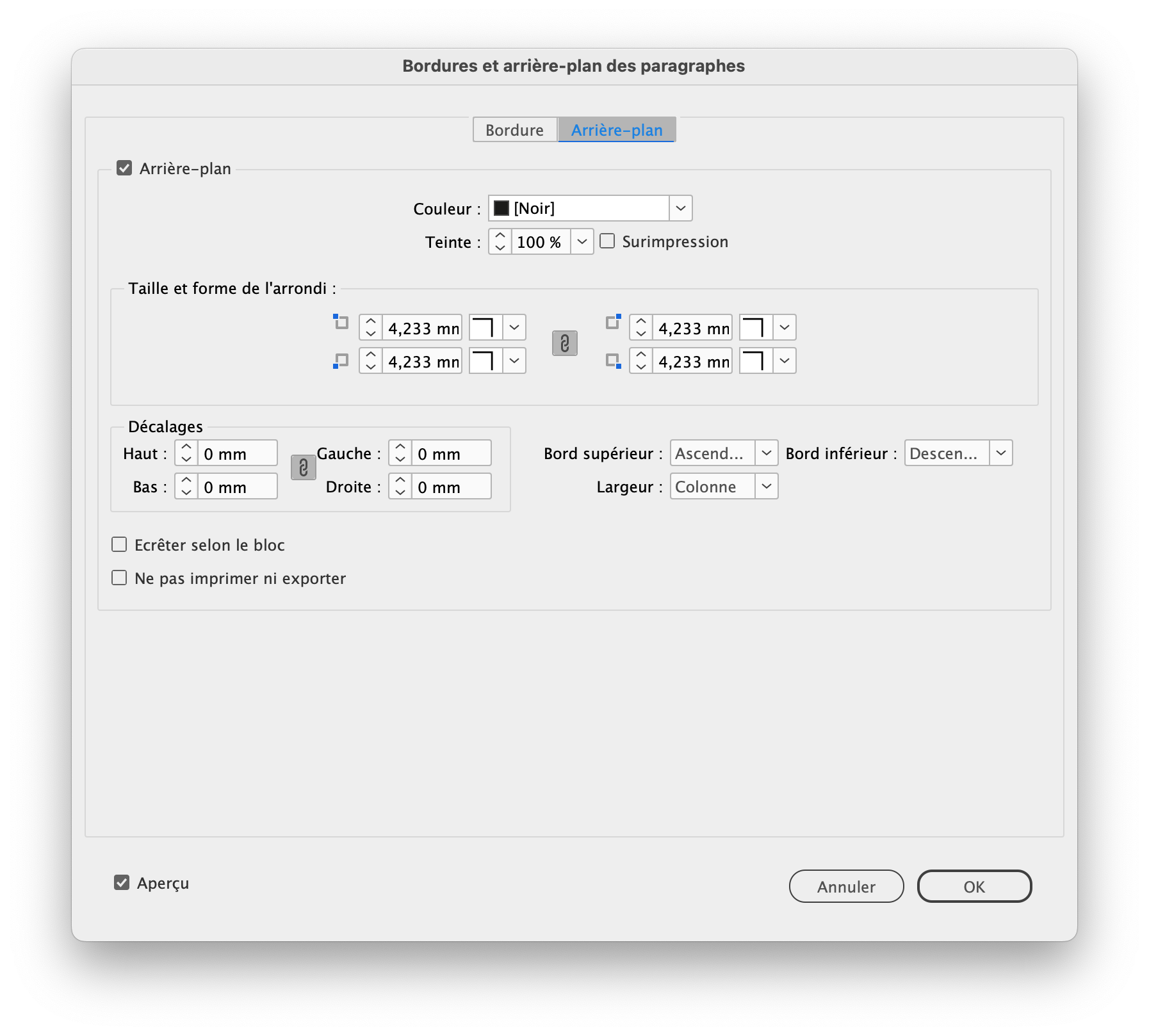Open the Couleur dropdown

681,208
